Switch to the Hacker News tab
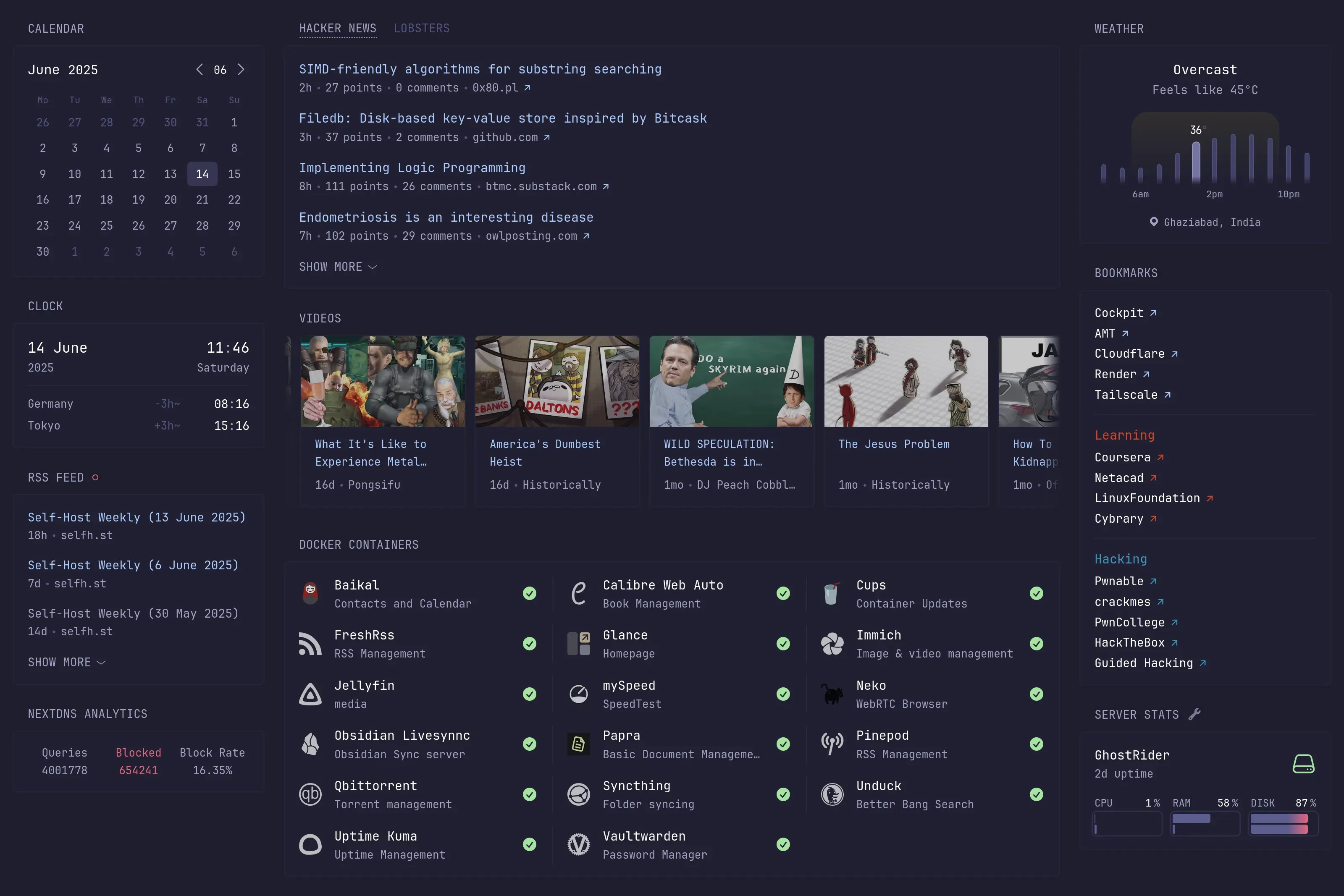1344x896 pixels. [x=338, y=29]
